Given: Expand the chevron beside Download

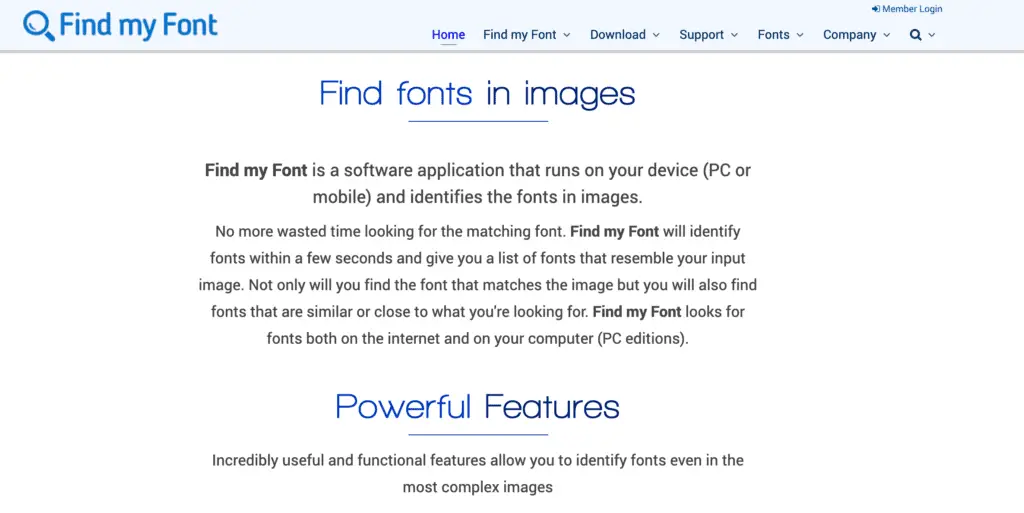Looking at the screenshot, I should 656,35.
